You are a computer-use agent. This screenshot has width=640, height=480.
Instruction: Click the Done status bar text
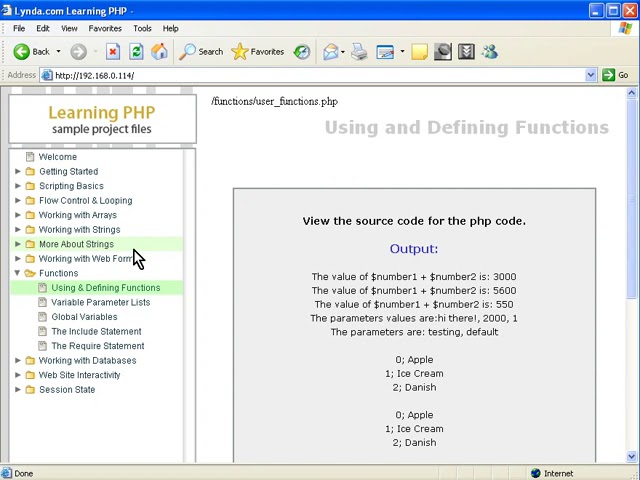tap(24, 473)
